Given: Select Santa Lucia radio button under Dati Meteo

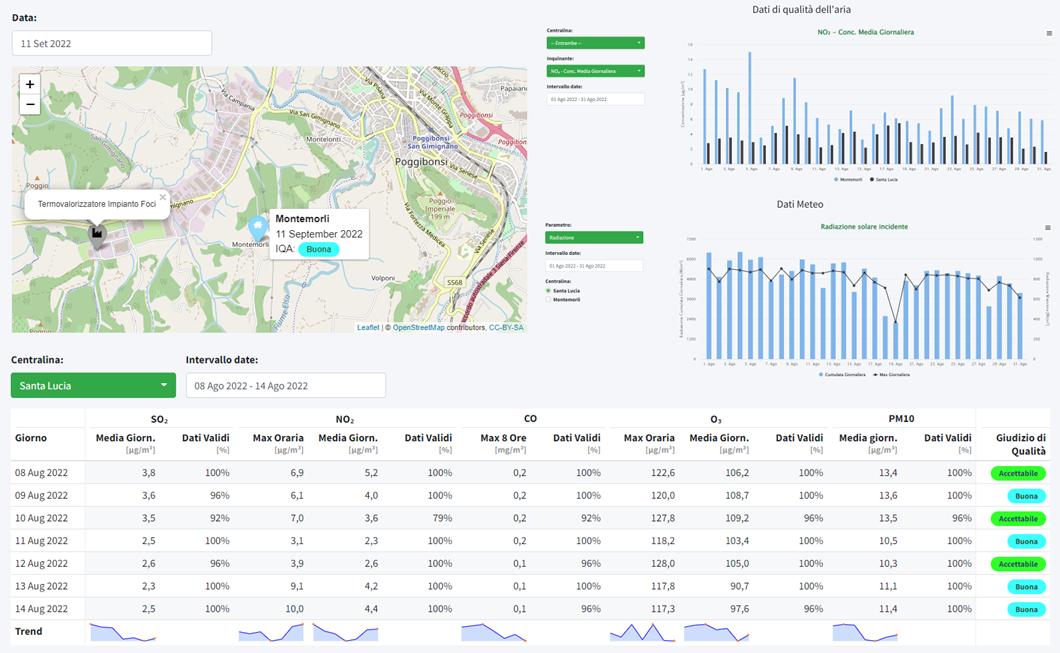Looking at the screenshot, I should click(x=548, y=291).
